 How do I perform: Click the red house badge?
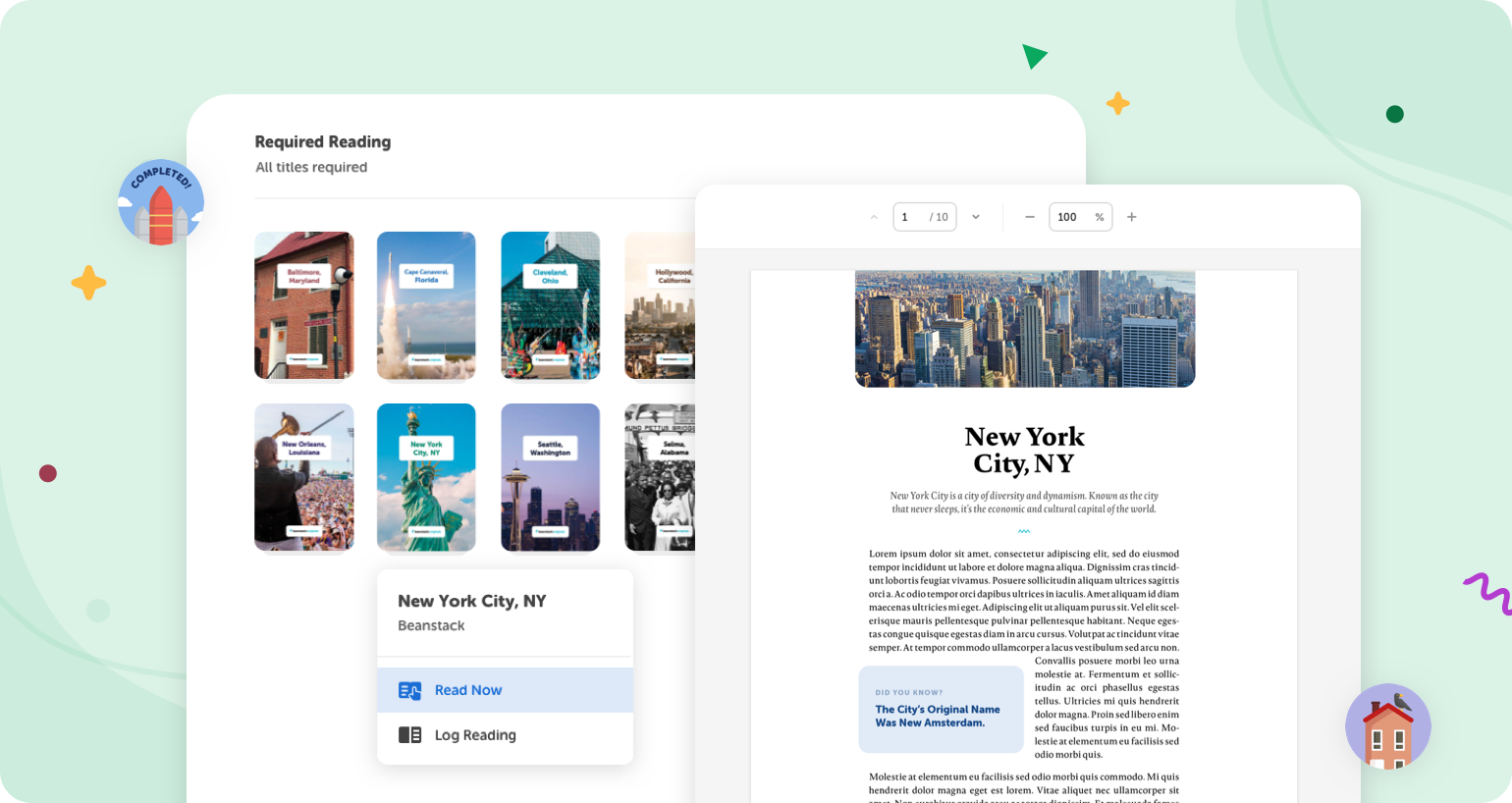[1388, 726]
